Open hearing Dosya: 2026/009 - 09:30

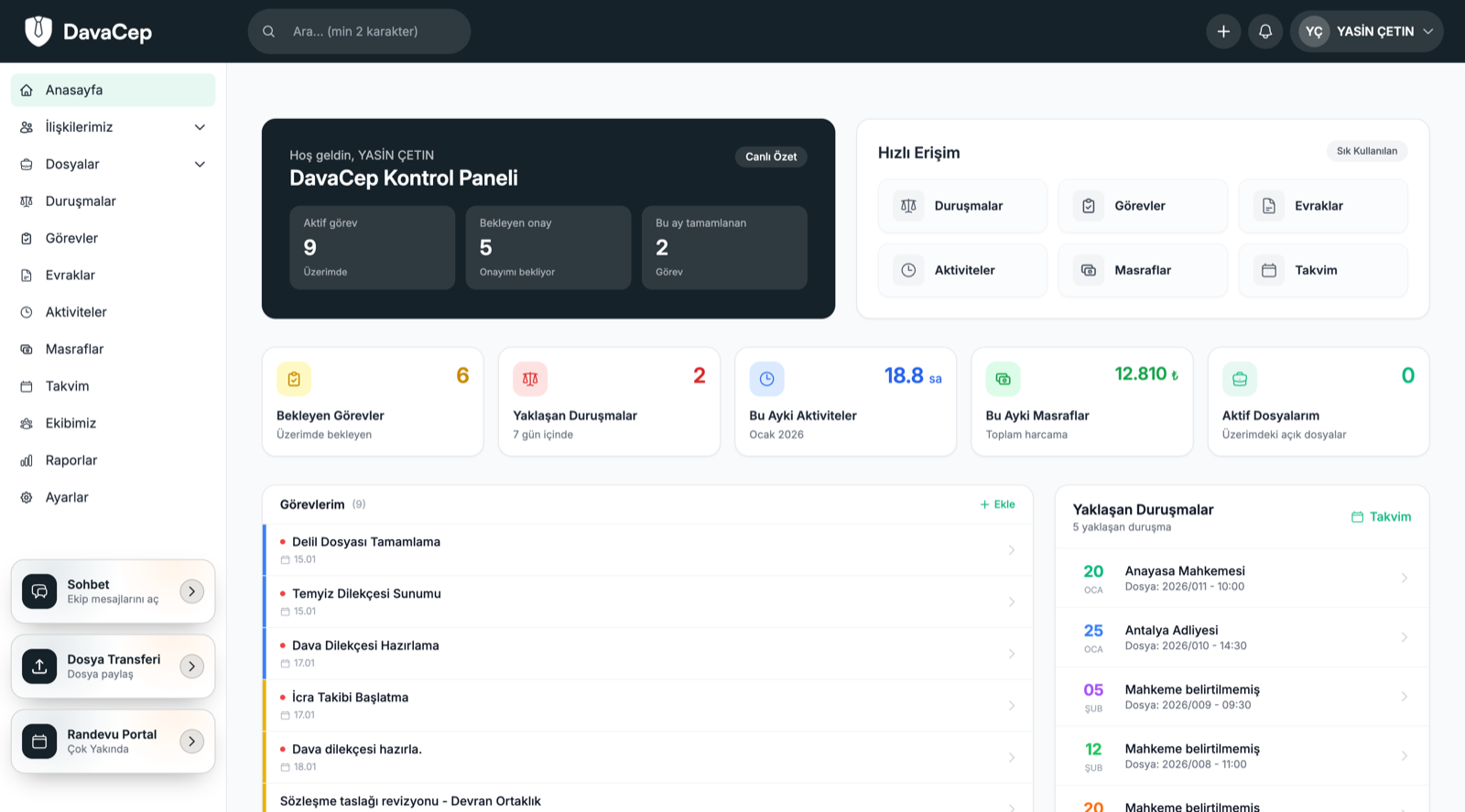click(1242, 697)
